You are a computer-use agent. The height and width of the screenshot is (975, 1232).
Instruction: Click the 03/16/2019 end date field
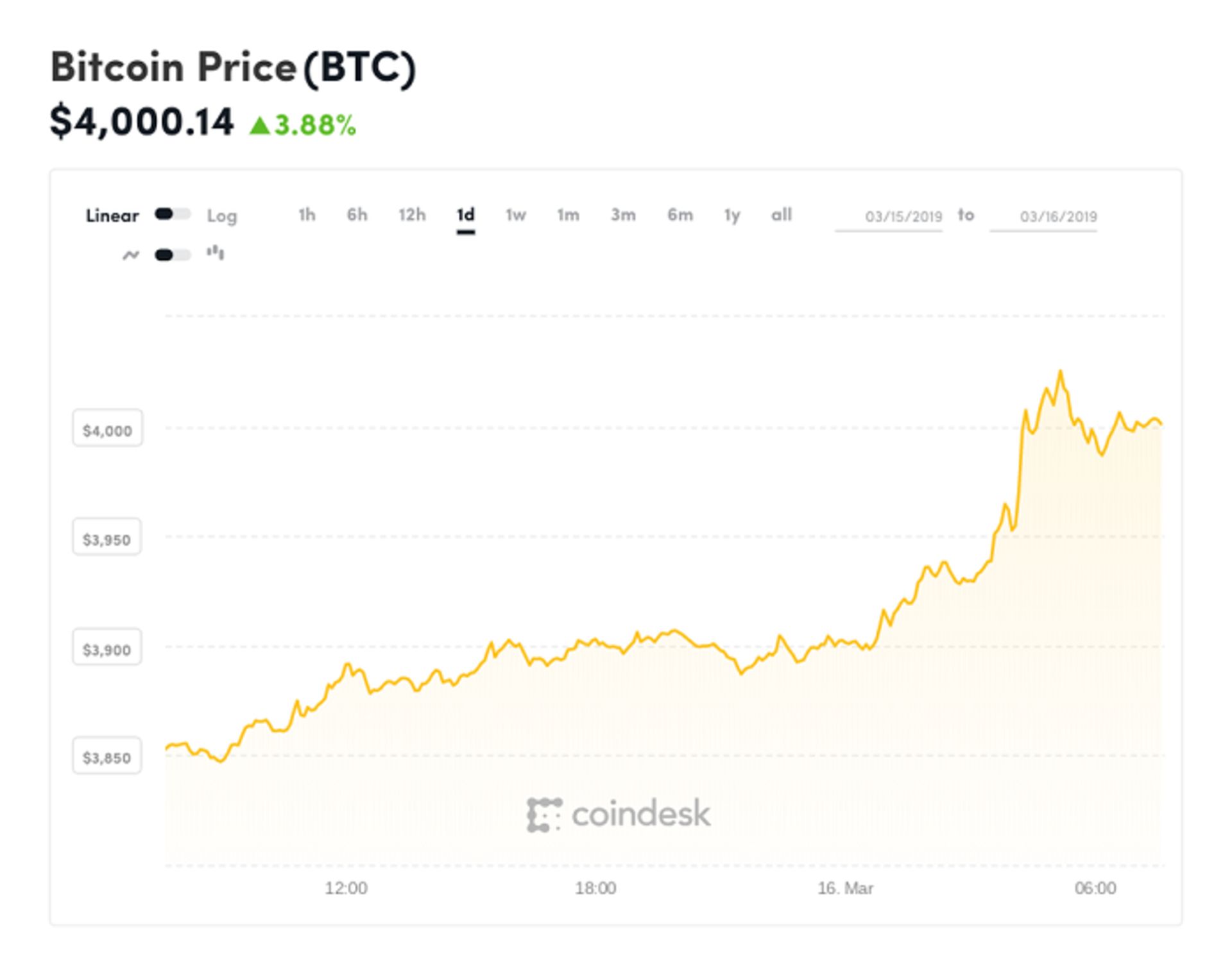tap(1059, 216)
